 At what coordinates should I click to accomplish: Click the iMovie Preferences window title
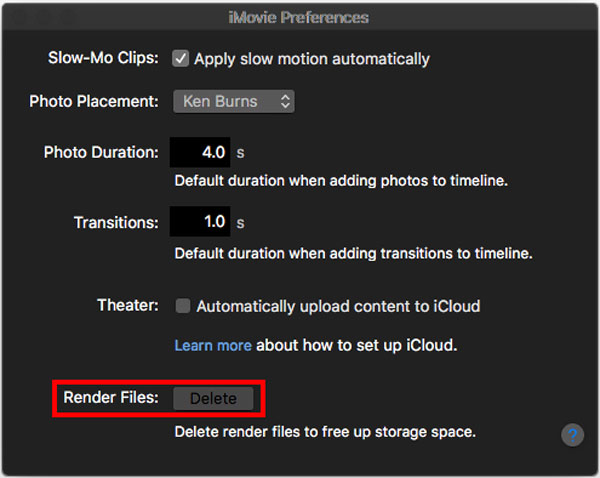[298, 18]
